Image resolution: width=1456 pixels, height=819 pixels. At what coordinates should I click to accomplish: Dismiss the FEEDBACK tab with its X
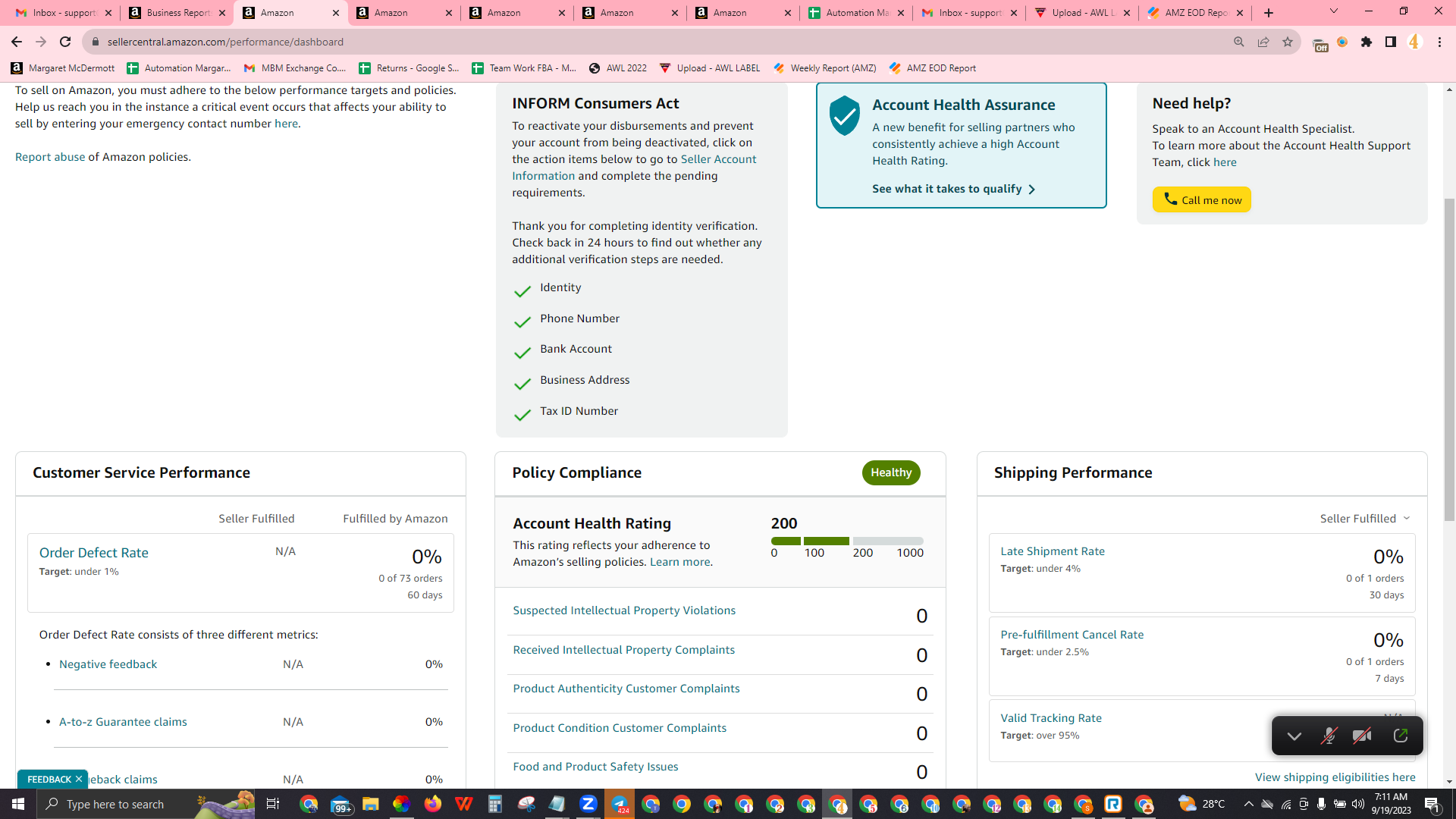point(79,779)
